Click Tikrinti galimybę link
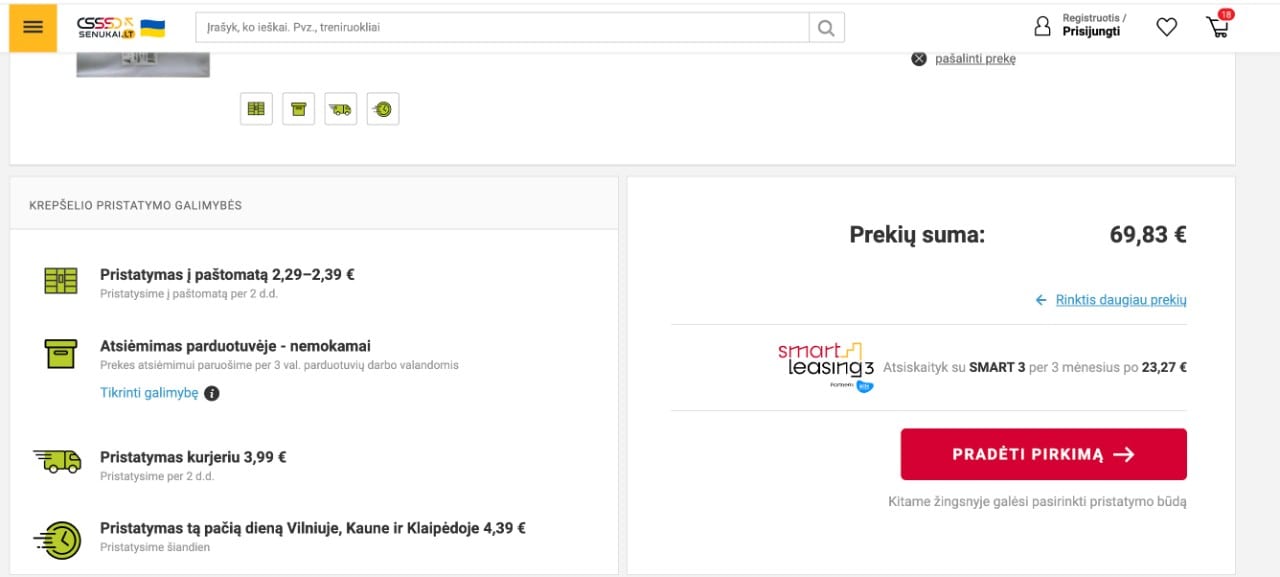 coord(149,393)
